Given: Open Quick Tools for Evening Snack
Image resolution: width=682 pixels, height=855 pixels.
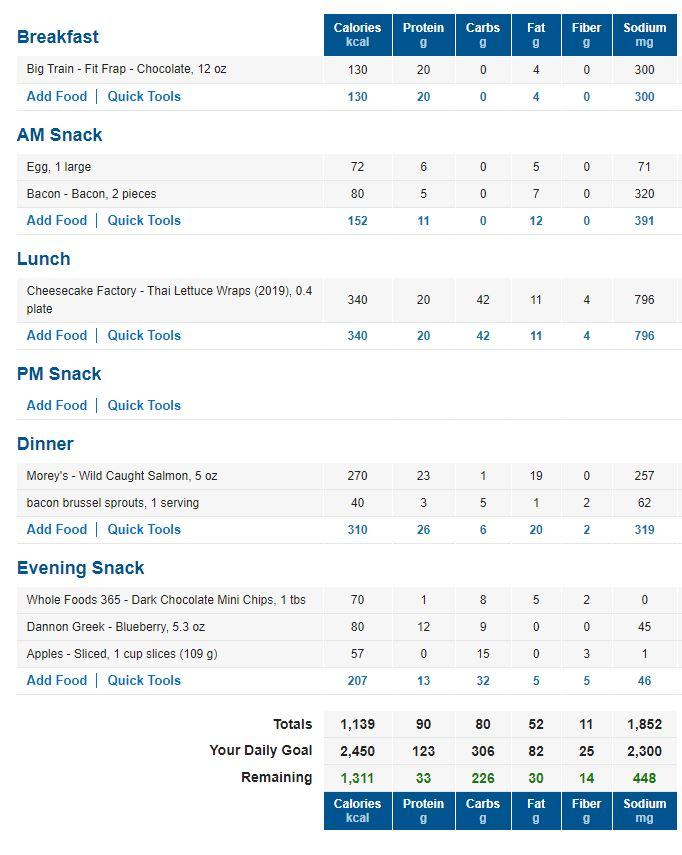Looking at the screenshot, I should 144,681.
